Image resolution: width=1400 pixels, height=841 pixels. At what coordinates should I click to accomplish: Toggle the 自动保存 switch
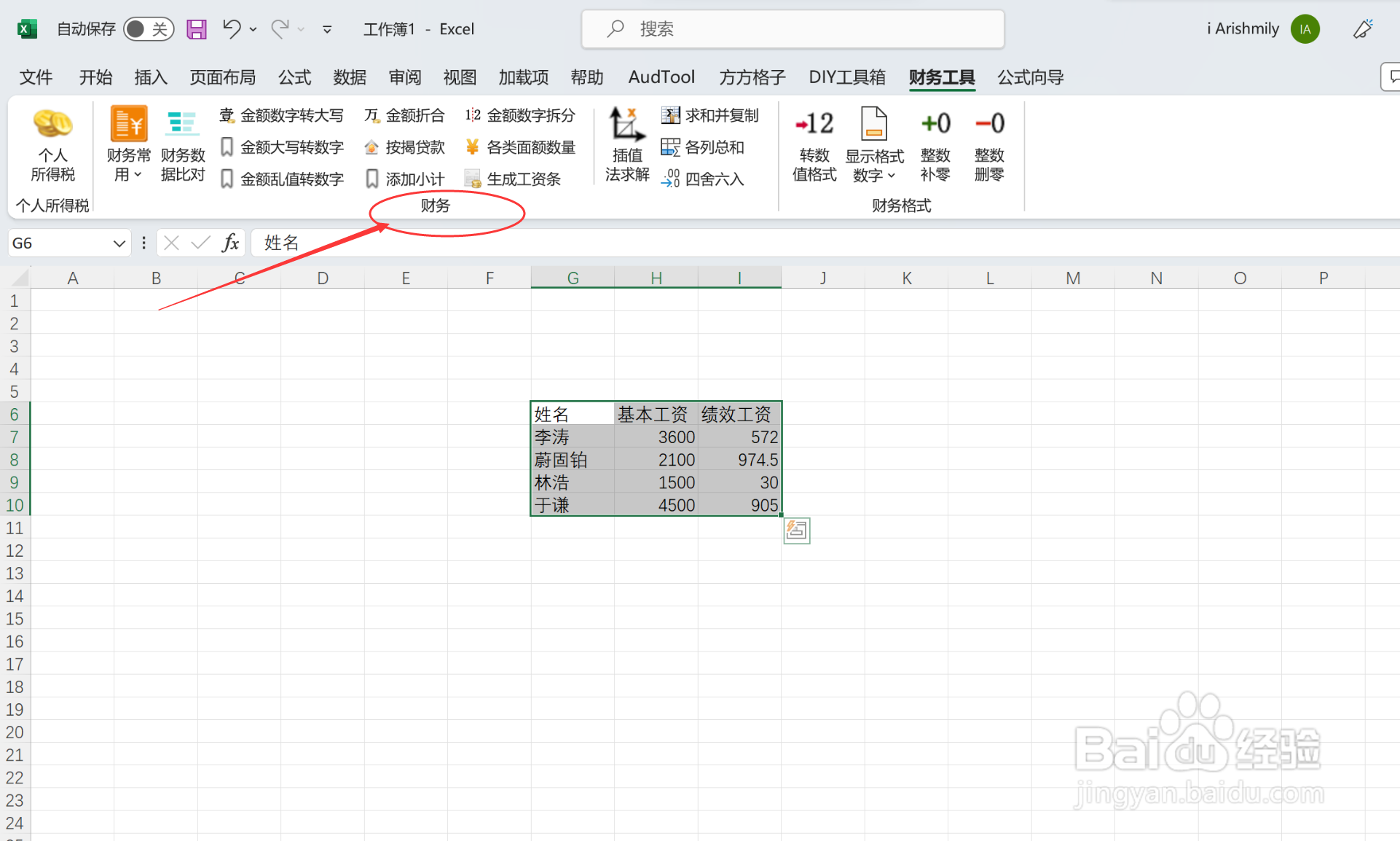pyautogui.click(x=149, y=29)
